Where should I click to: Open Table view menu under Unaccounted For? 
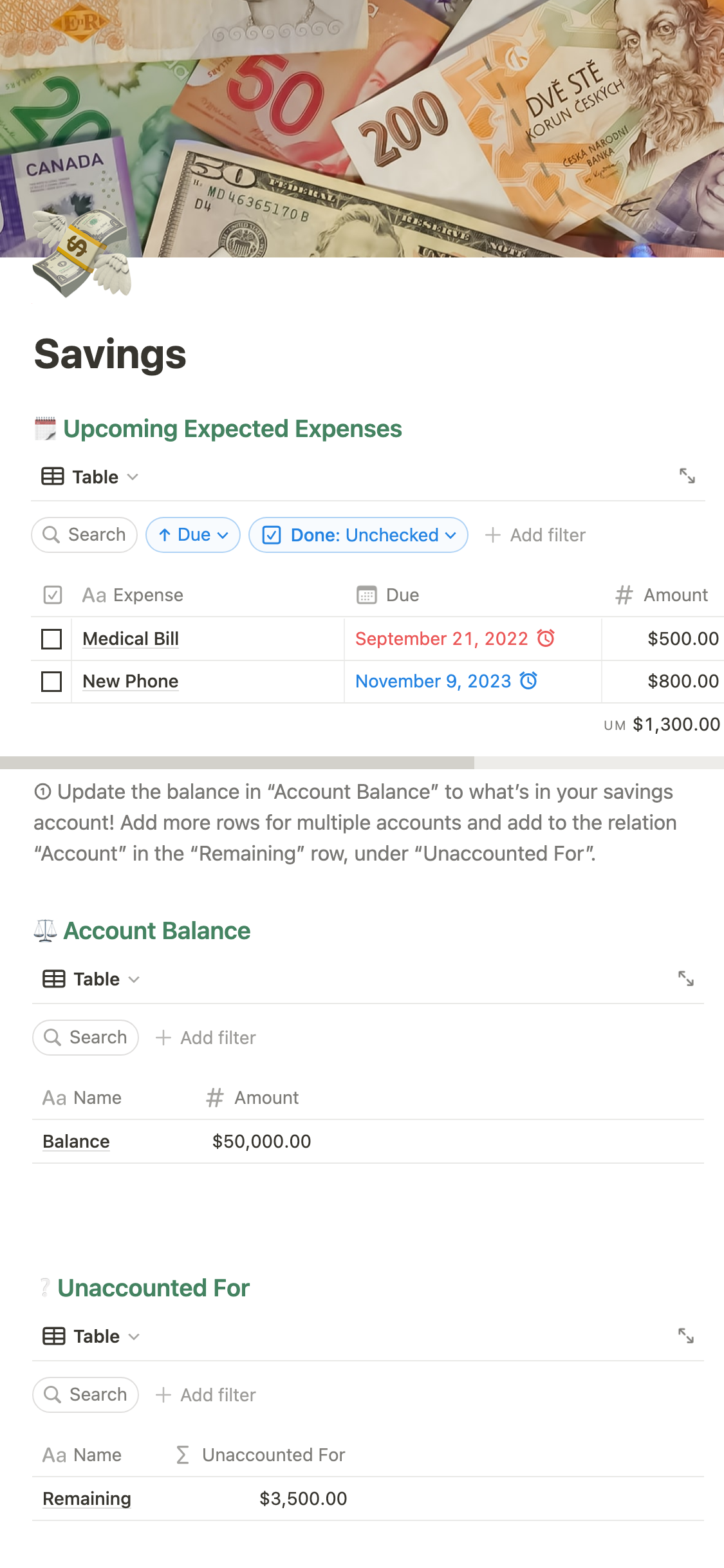[x=91, y=1336]
